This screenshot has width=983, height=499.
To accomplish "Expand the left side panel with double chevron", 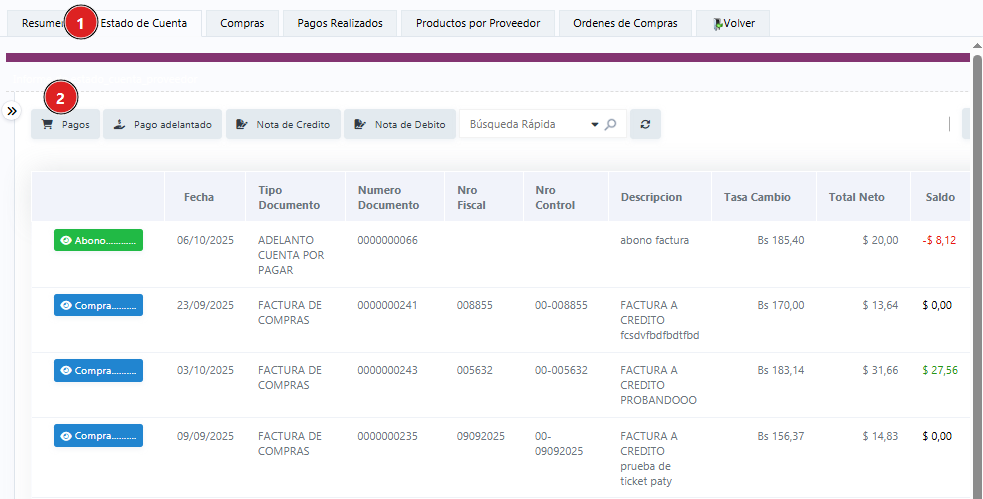I will [12, 111].
